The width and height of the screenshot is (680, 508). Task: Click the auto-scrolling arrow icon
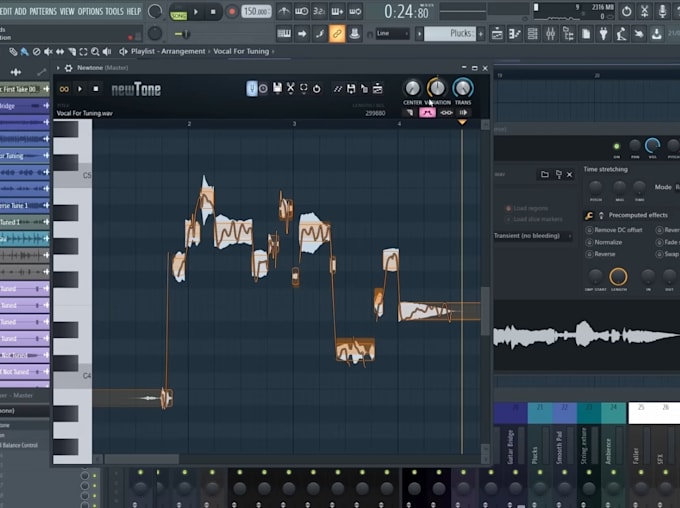pos(302,33)
